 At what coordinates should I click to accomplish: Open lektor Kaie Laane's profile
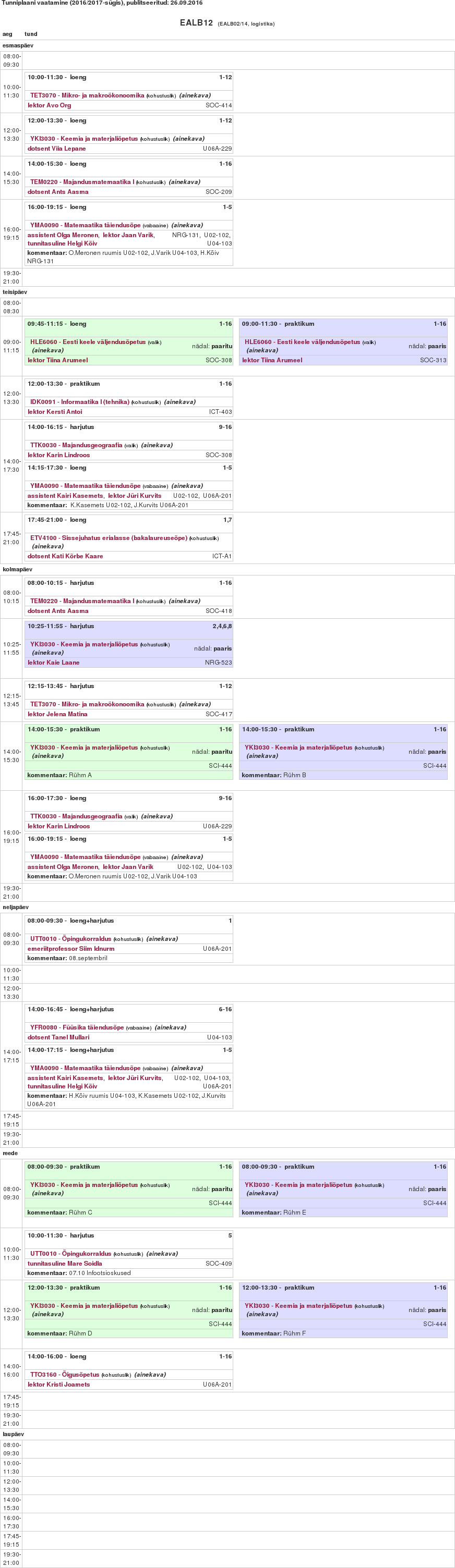click(54, 662)
